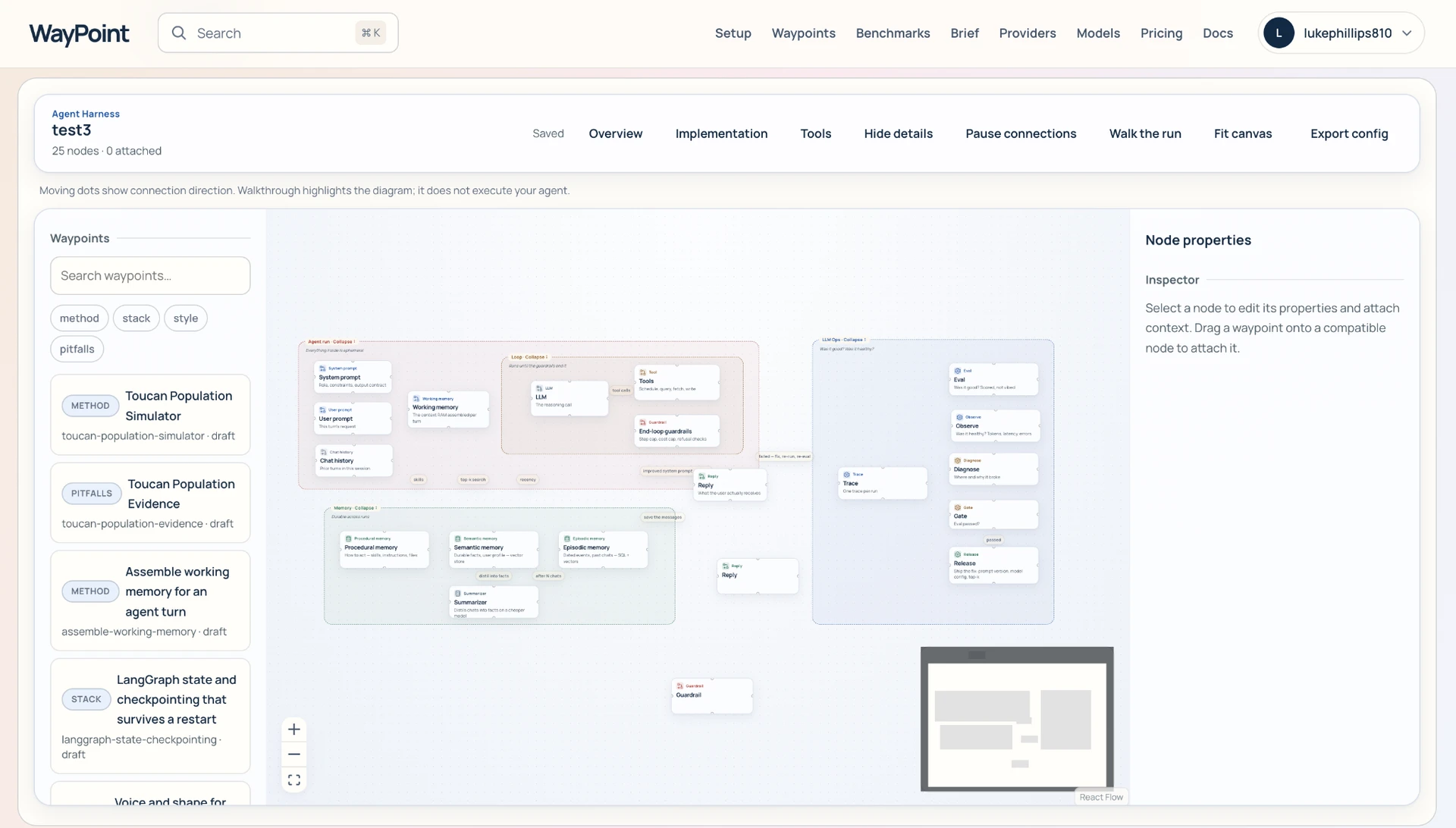Click the standalone Guardrail node icon
The height and width of the screenshot is (828, 1456).
679,686
